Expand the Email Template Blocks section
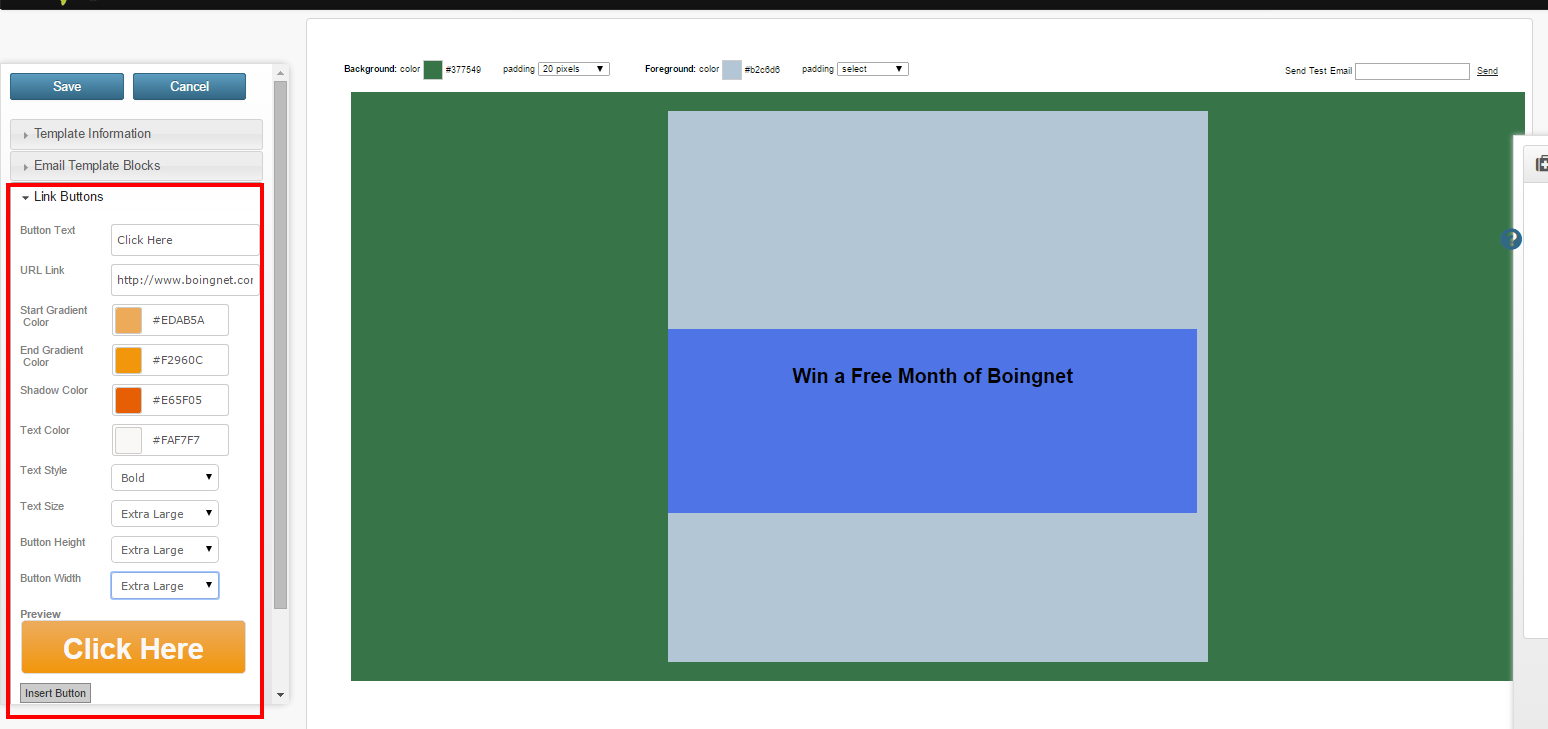This screenshot has width=1548, height=729. coord(136,166)
